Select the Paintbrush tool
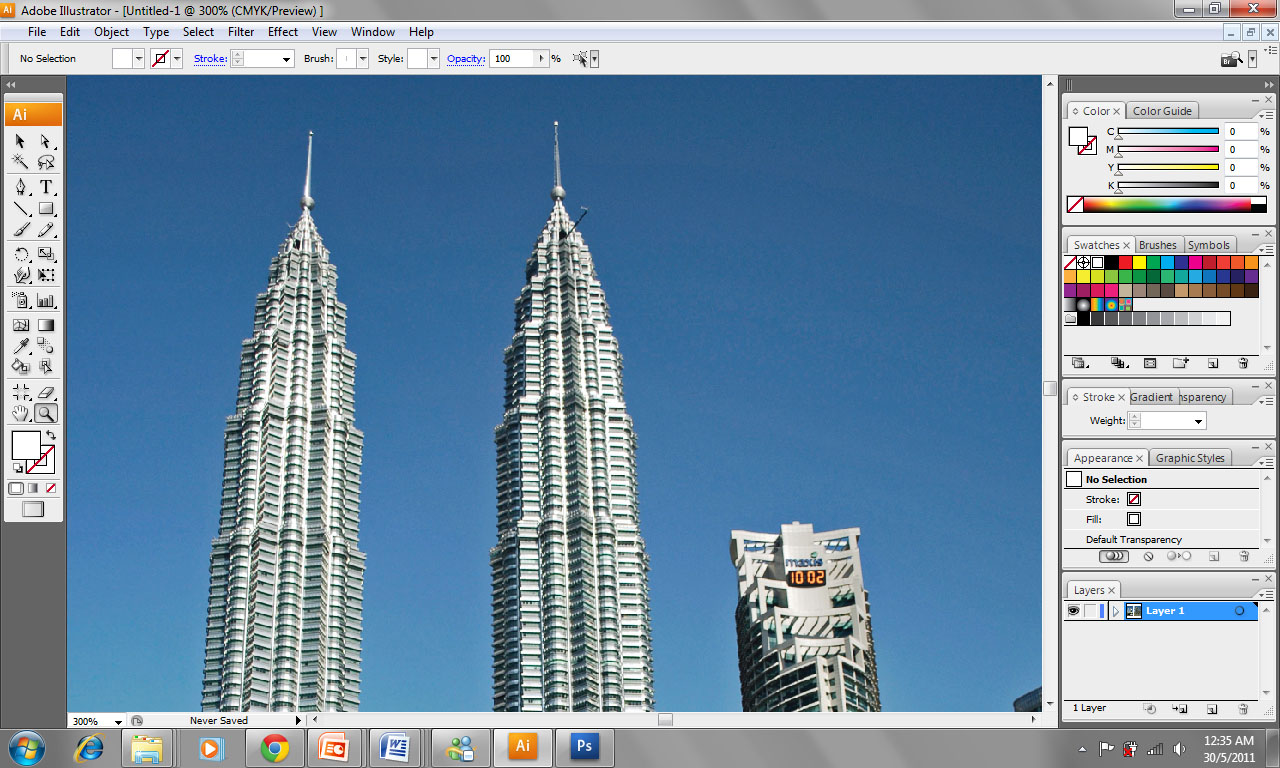The image size is (1280, 768). [21, 229]
